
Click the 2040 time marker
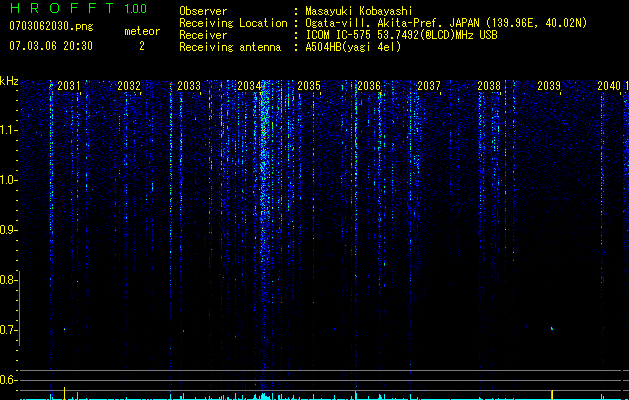609,86
